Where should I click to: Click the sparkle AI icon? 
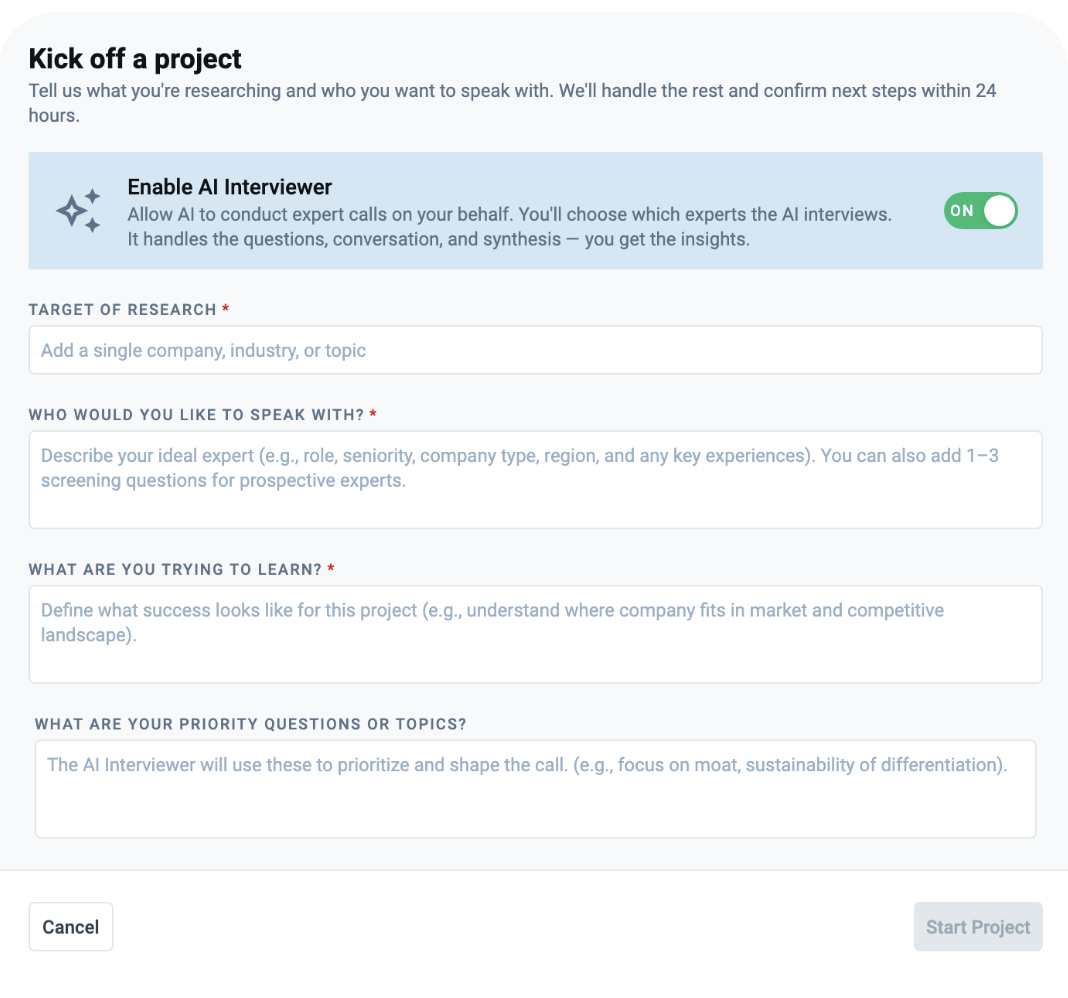pyautogui.click(x=78, y=211)
